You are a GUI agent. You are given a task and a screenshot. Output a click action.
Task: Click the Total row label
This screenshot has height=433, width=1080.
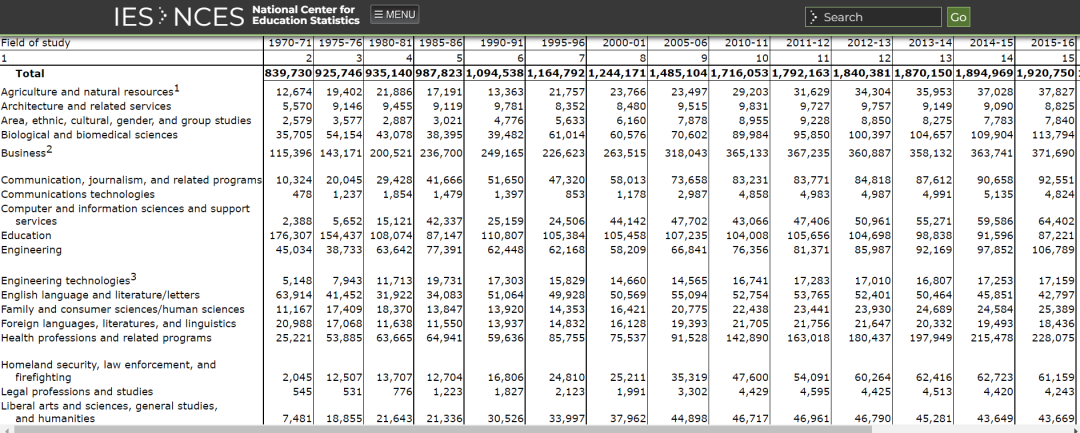pos(30,73)
